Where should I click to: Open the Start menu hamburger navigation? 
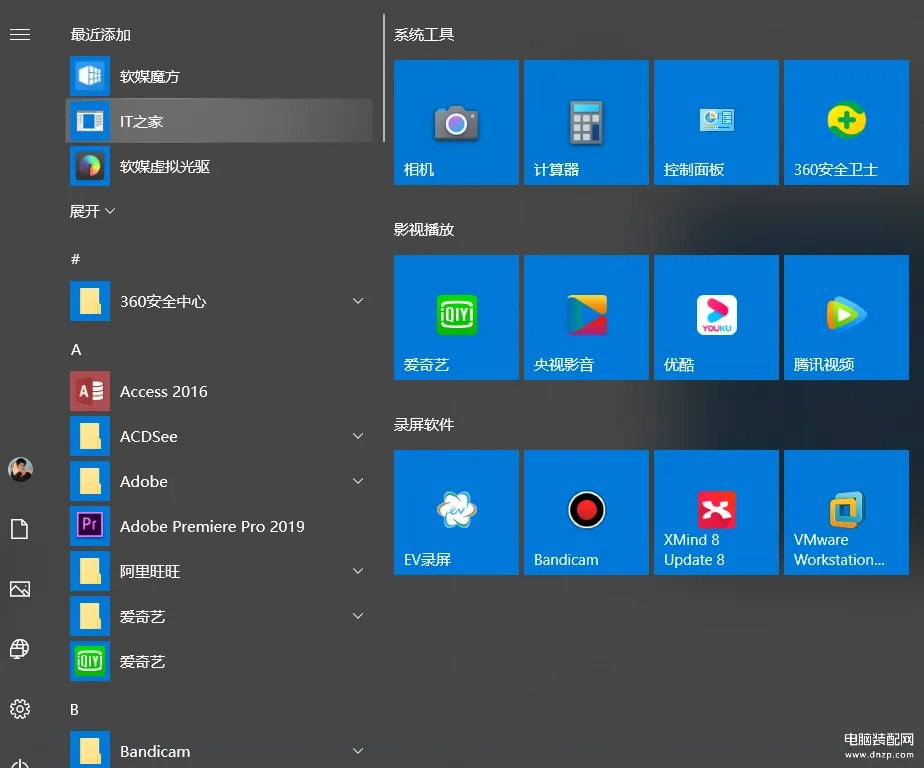(x=20, y=33)
